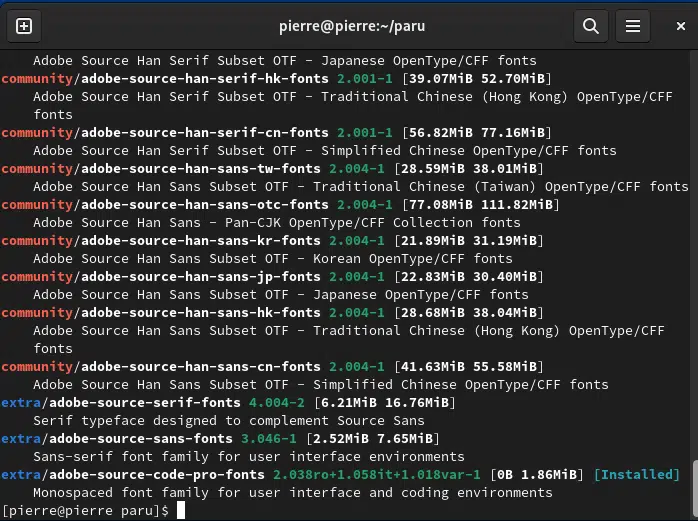Click size text [39.07MiB 52.70MiB]
This screenshot has height=521, width=698.
477,79
